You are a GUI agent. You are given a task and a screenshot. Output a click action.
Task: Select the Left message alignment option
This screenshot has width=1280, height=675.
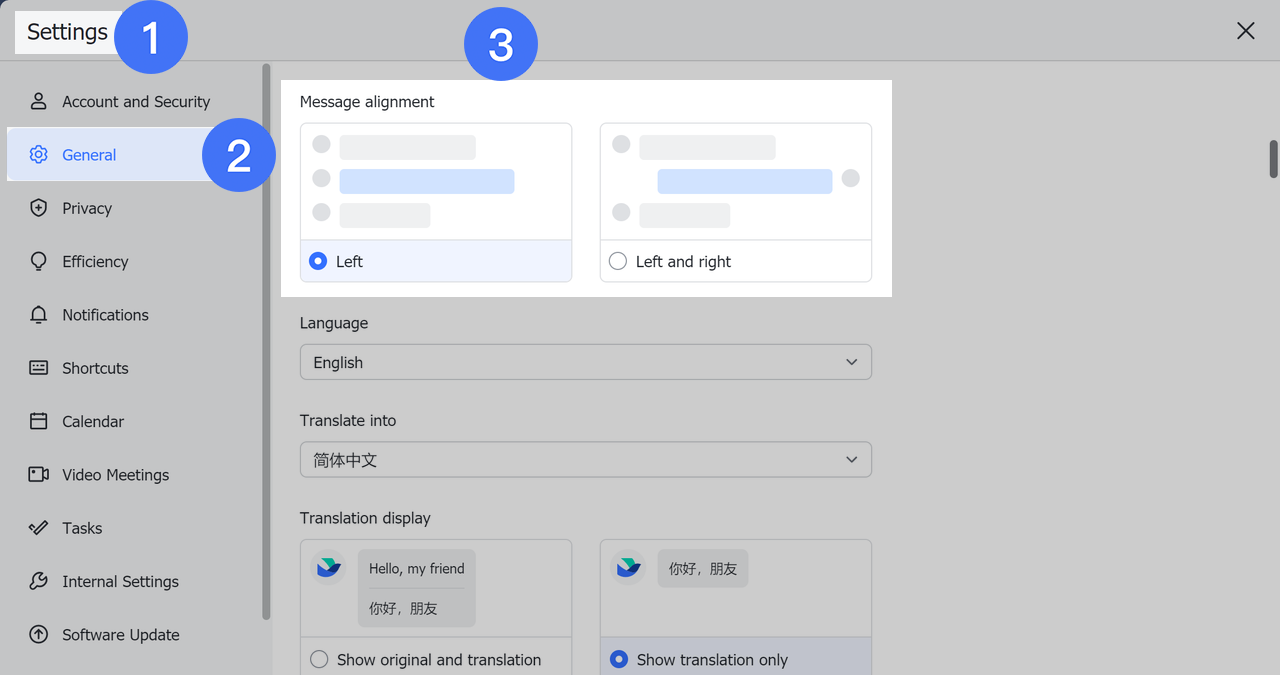click(x=318, y=260)
